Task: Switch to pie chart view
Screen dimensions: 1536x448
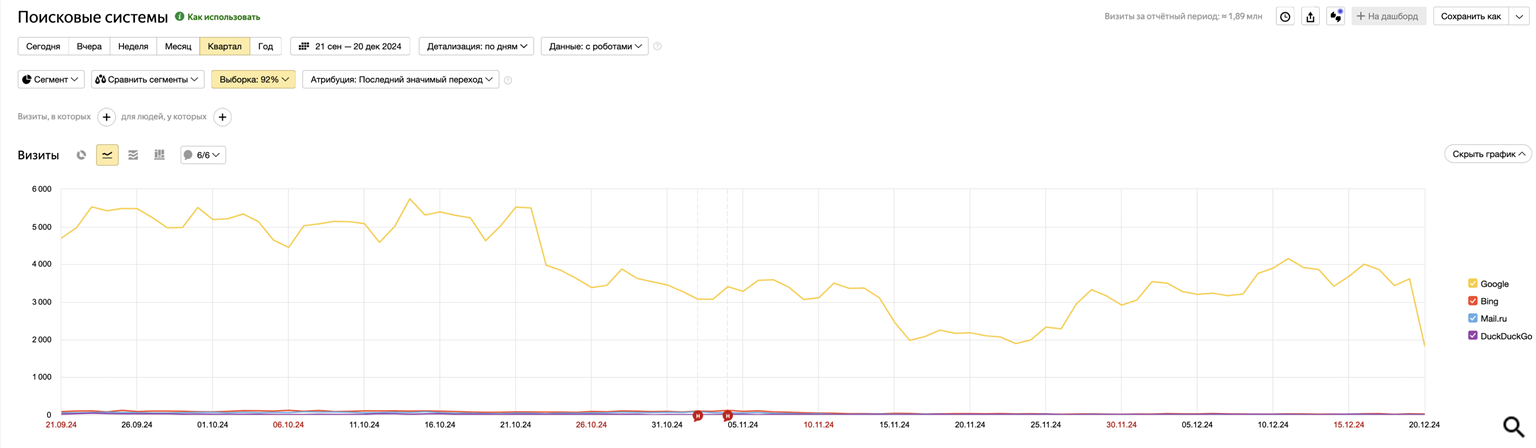Action: (x=82, y=155)
